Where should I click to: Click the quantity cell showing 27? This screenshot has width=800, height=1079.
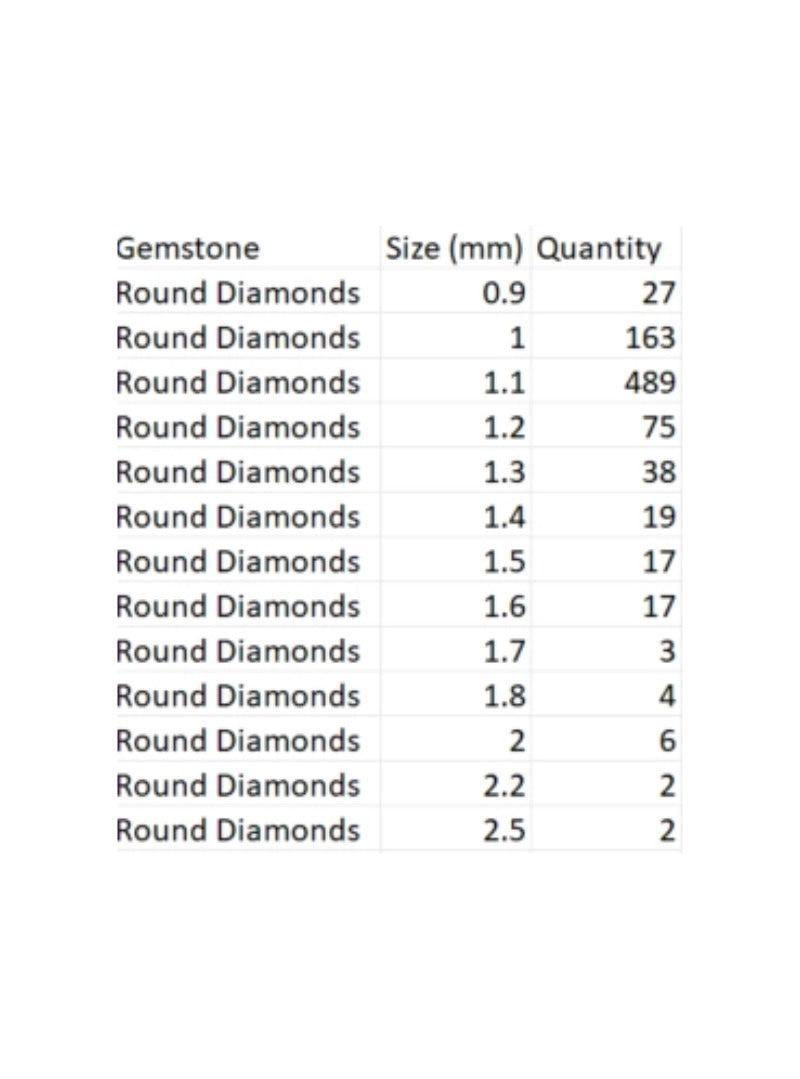(x=658, y=293)
